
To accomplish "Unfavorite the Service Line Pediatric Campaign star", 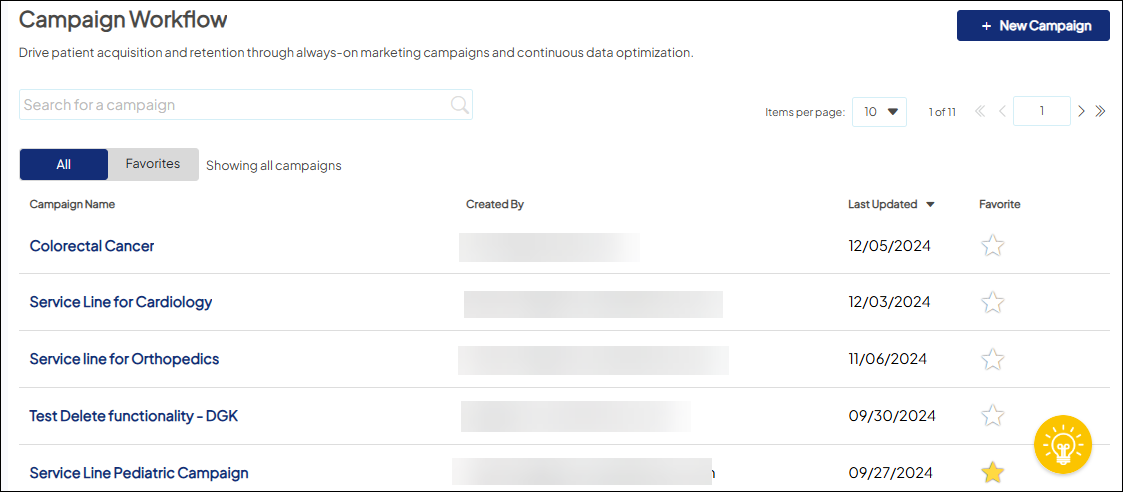I will 992,473.
